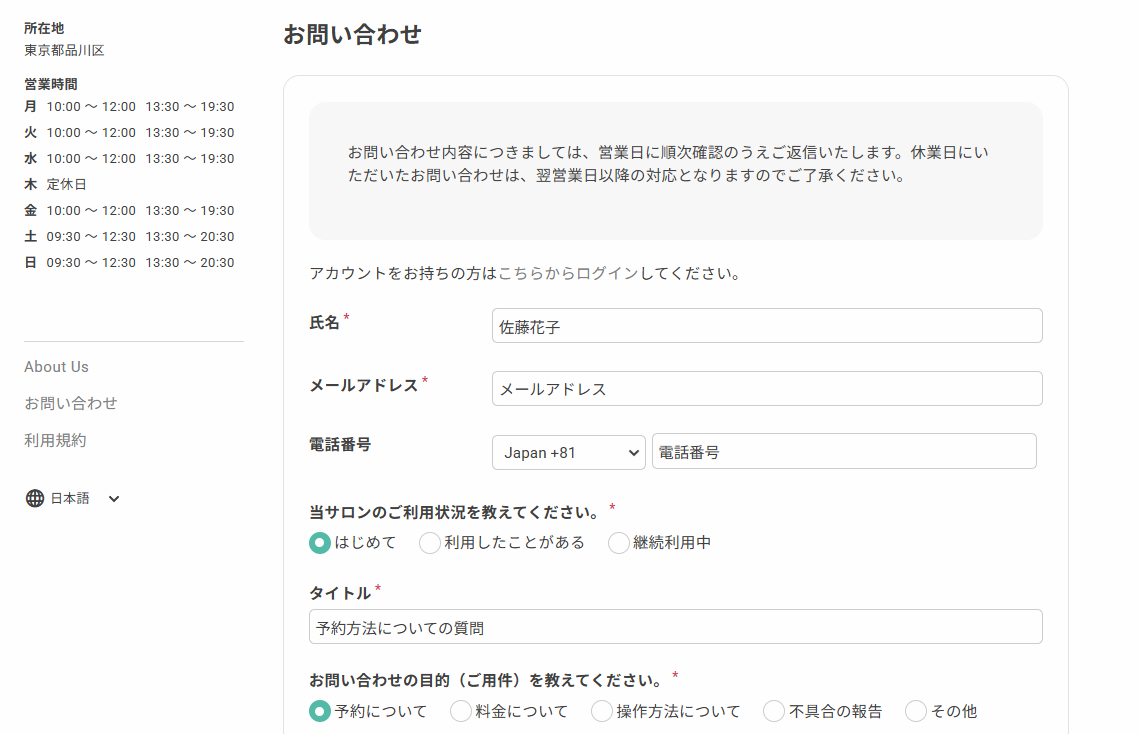The height and width of the screenshot is (734, 1139).
Task: Click the globe language icon
Action: [x=35, y=498]
